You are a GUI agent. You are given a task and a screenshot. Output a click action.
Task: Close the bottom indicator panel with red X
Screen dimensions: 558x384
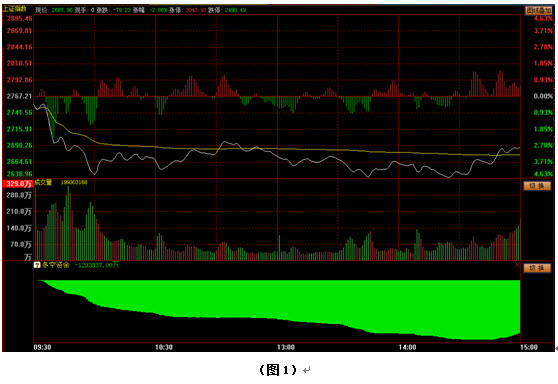point(517,265)
